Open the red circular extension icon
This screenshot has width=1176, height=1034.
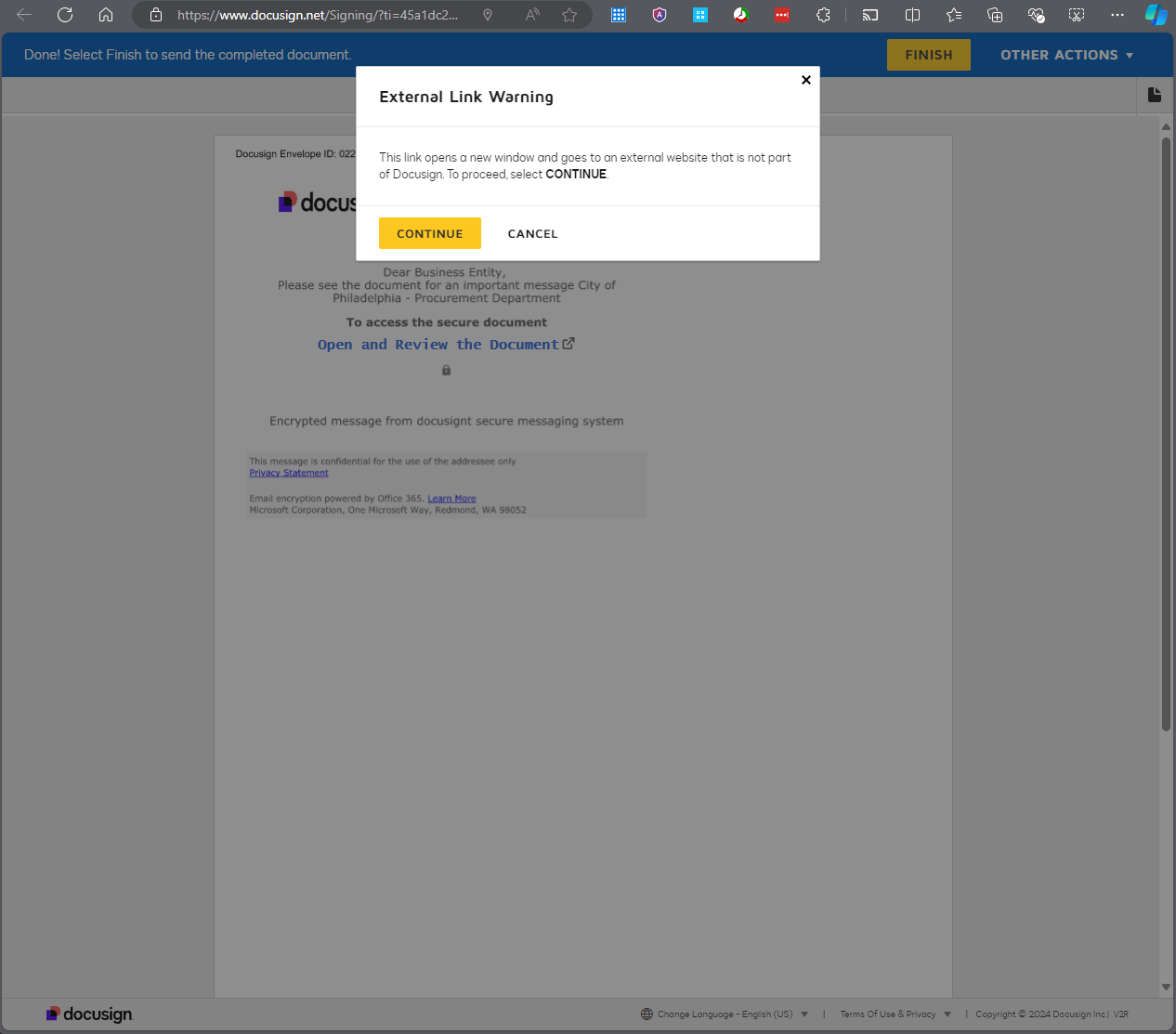[x=741, y=15]
